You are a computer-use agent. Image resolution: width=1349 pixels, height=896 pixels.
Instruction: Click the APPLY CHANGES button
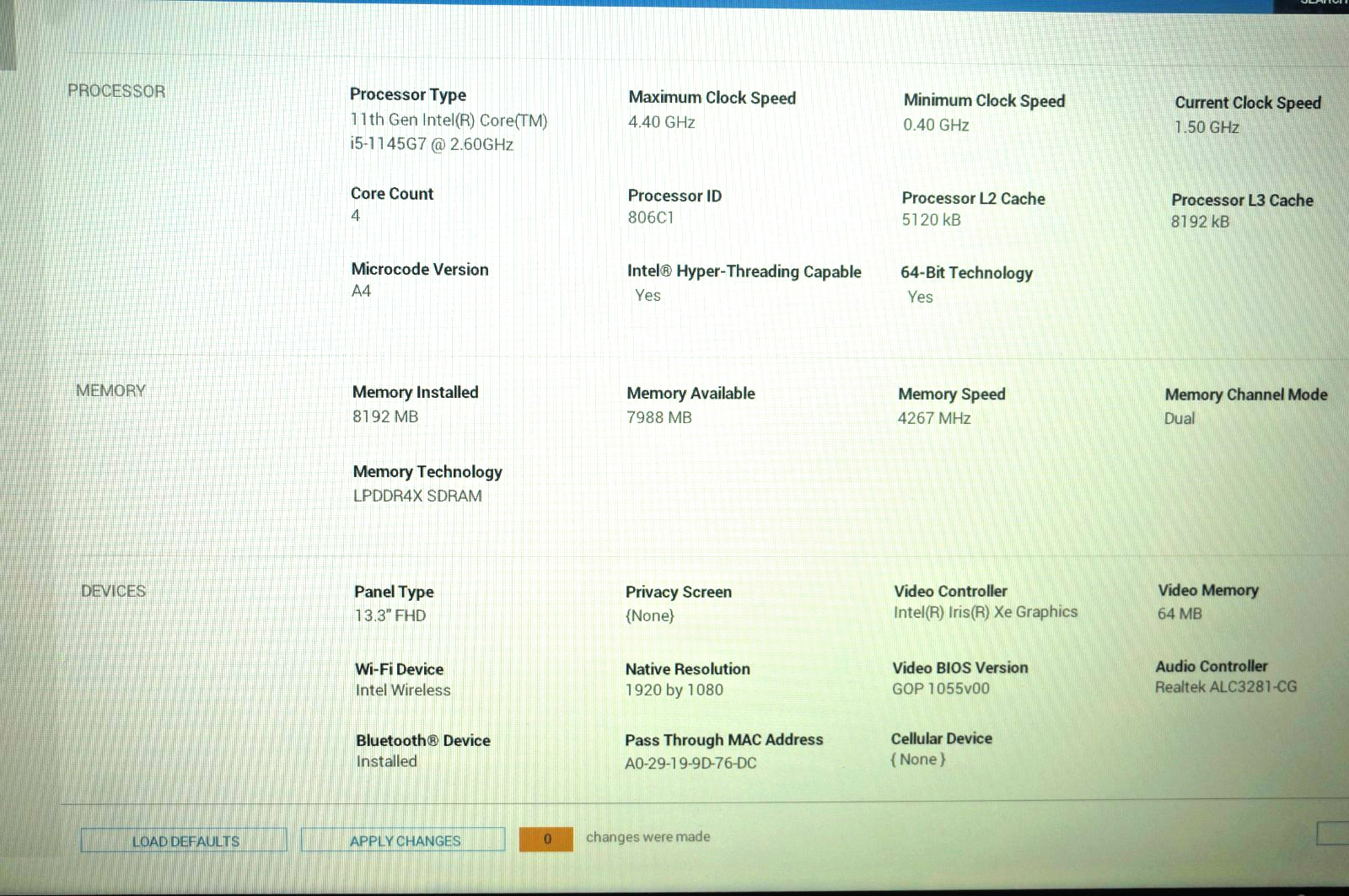(403, 840)
